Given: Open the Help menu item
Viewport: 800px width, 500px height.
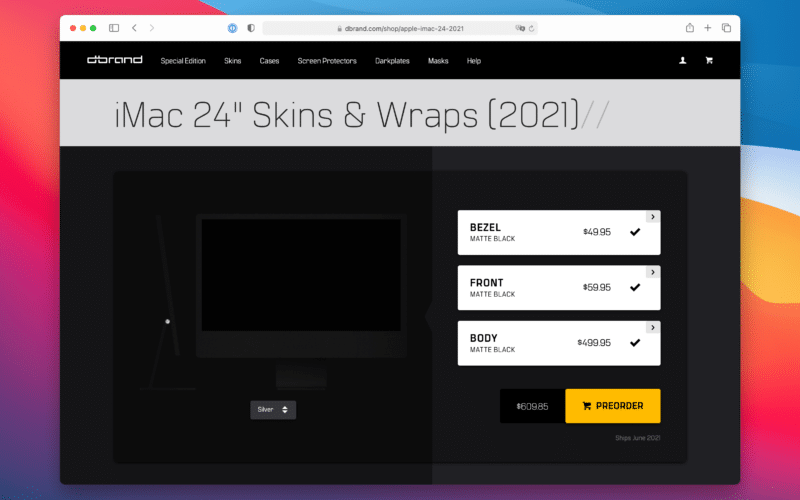Looking at the screenshot, I should coord(474,61).
